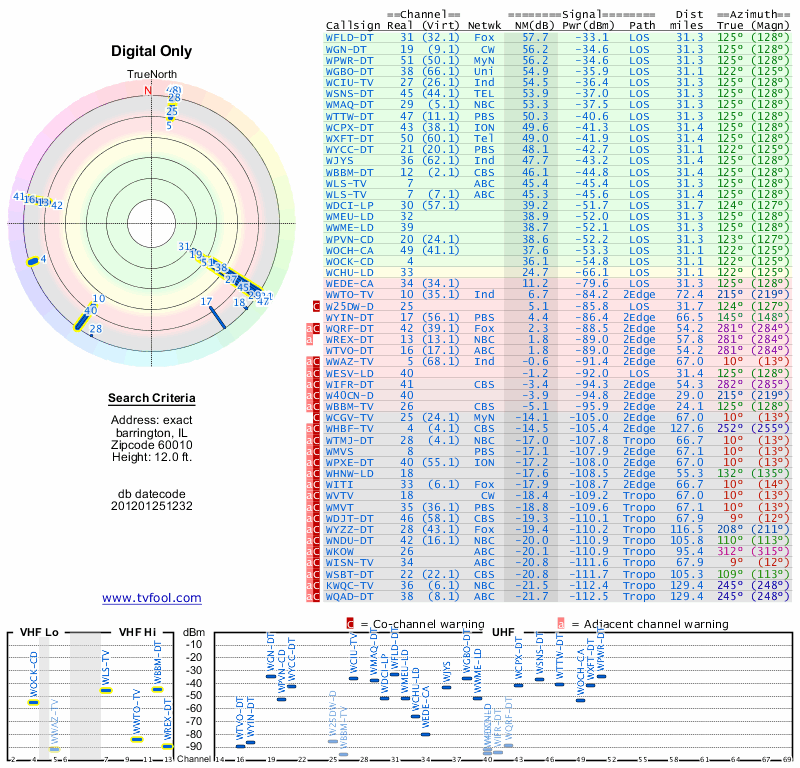800x768 pixels.
Task: Click the red N north marker on radar
Action: [x=148, y=90]
